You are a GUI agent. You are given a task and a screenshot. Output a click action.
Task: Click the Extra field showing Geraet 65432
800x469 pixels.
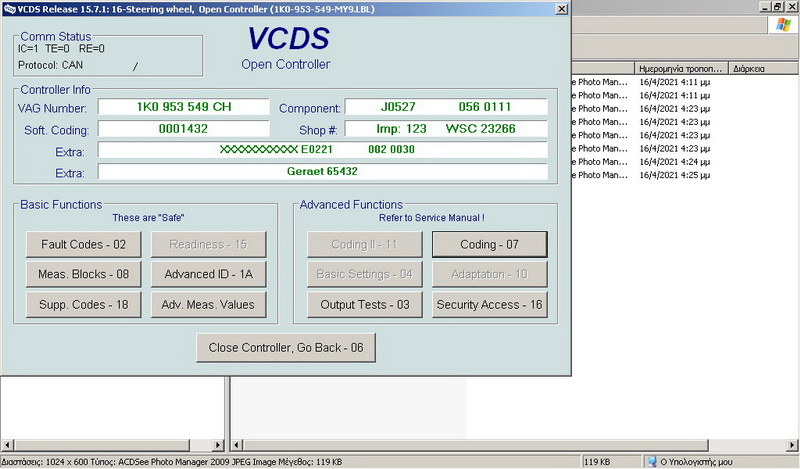322,171
